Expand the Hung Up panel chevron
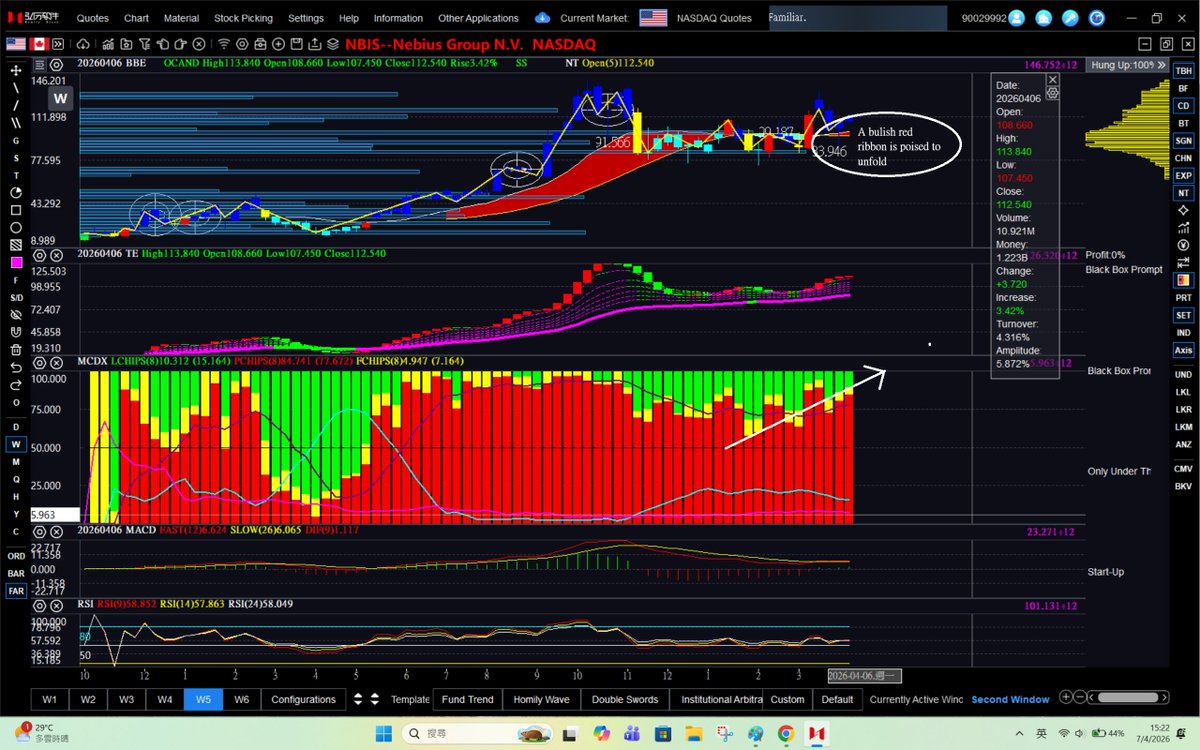 pyautogui.click(x=1160, y=64)
